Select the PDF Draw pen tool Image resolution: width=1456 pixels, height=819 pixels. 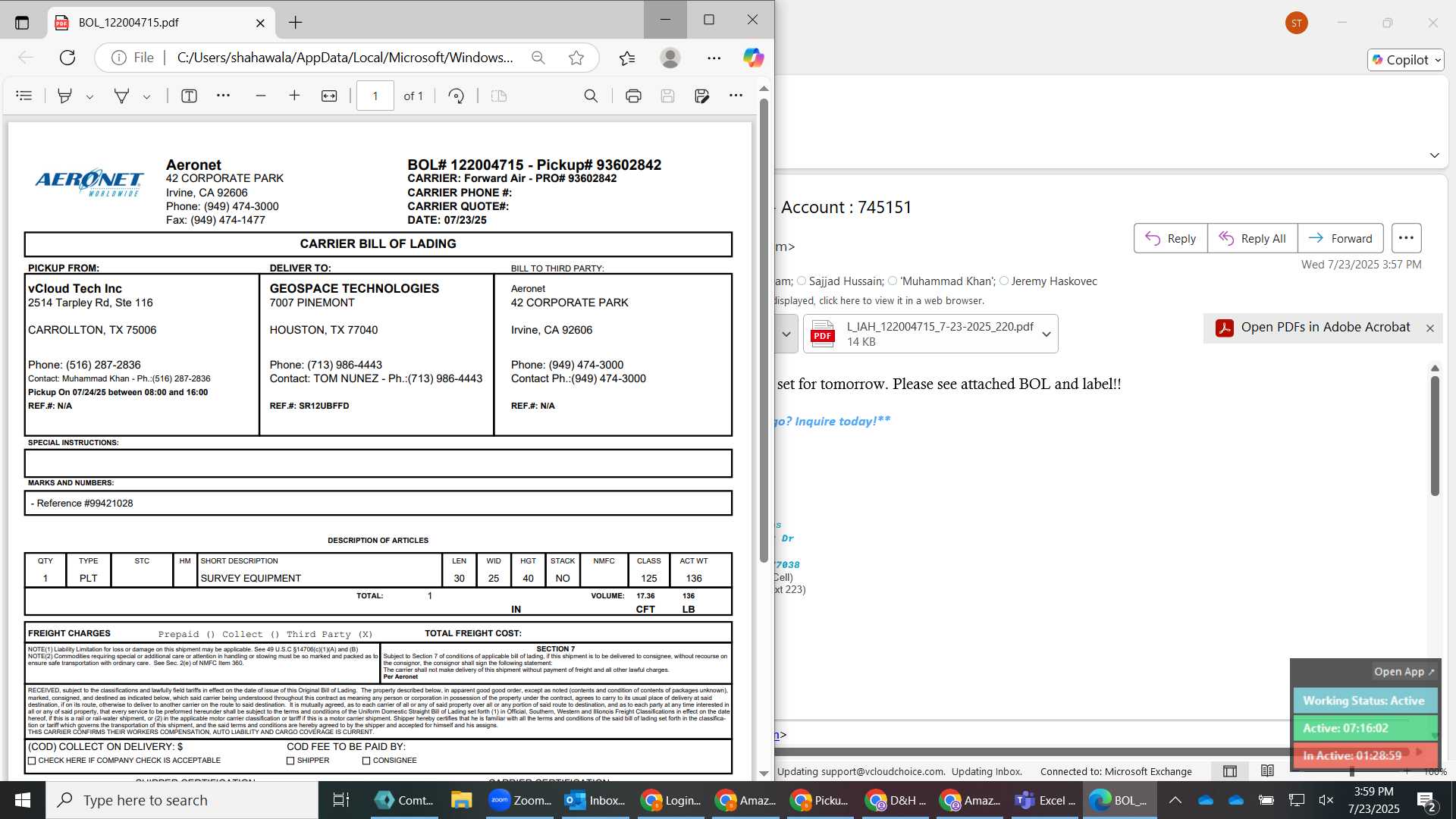pyautogui.click(x=121, y=96)
